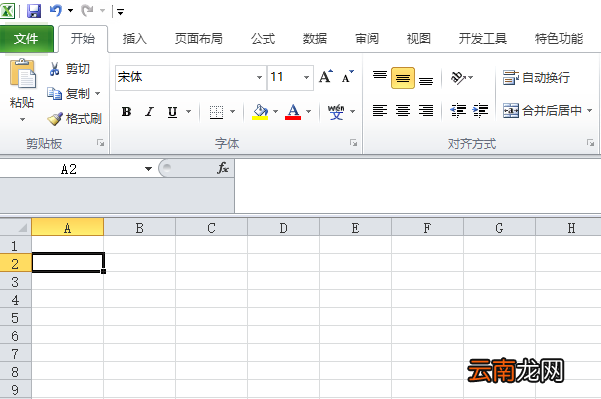Toggle Italic formatting

149,112
